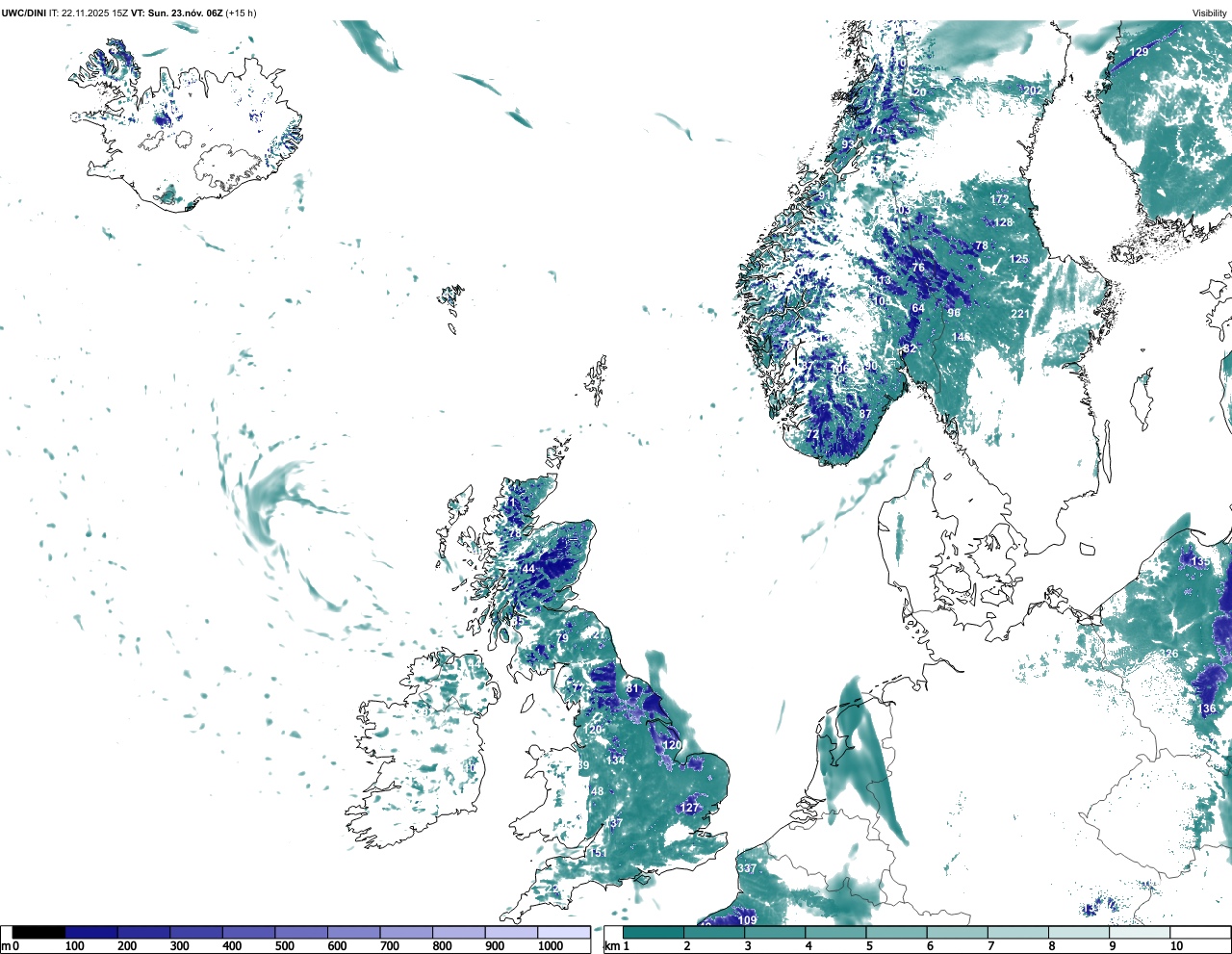Screen dimensions: 1232x954
Task: Click the 'IT: 22.11.2025 15Z' initial time
Action: (89, 13)
